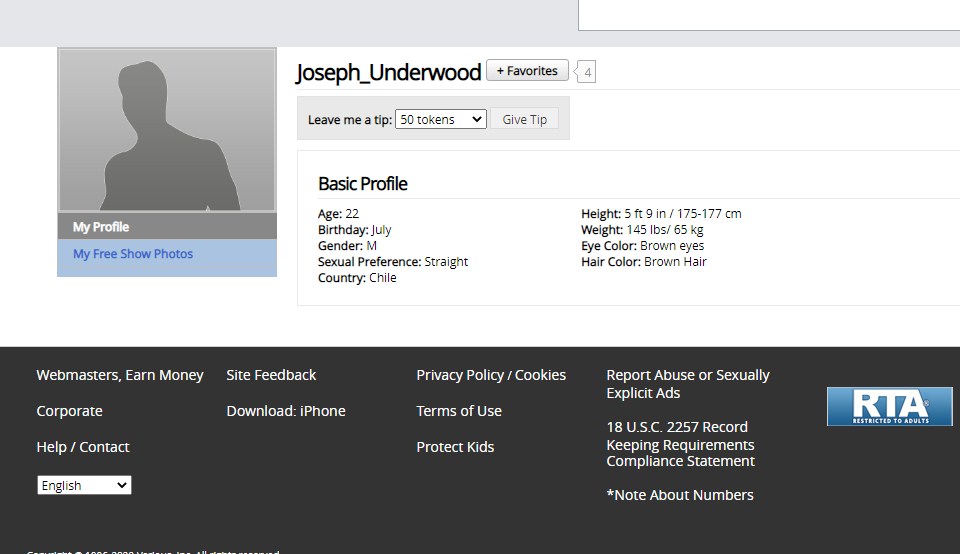Image resolution: width=960 pixels, height=554 pixels.
Task: Open the Help / Contact link
Action: [x=83, y=447]
